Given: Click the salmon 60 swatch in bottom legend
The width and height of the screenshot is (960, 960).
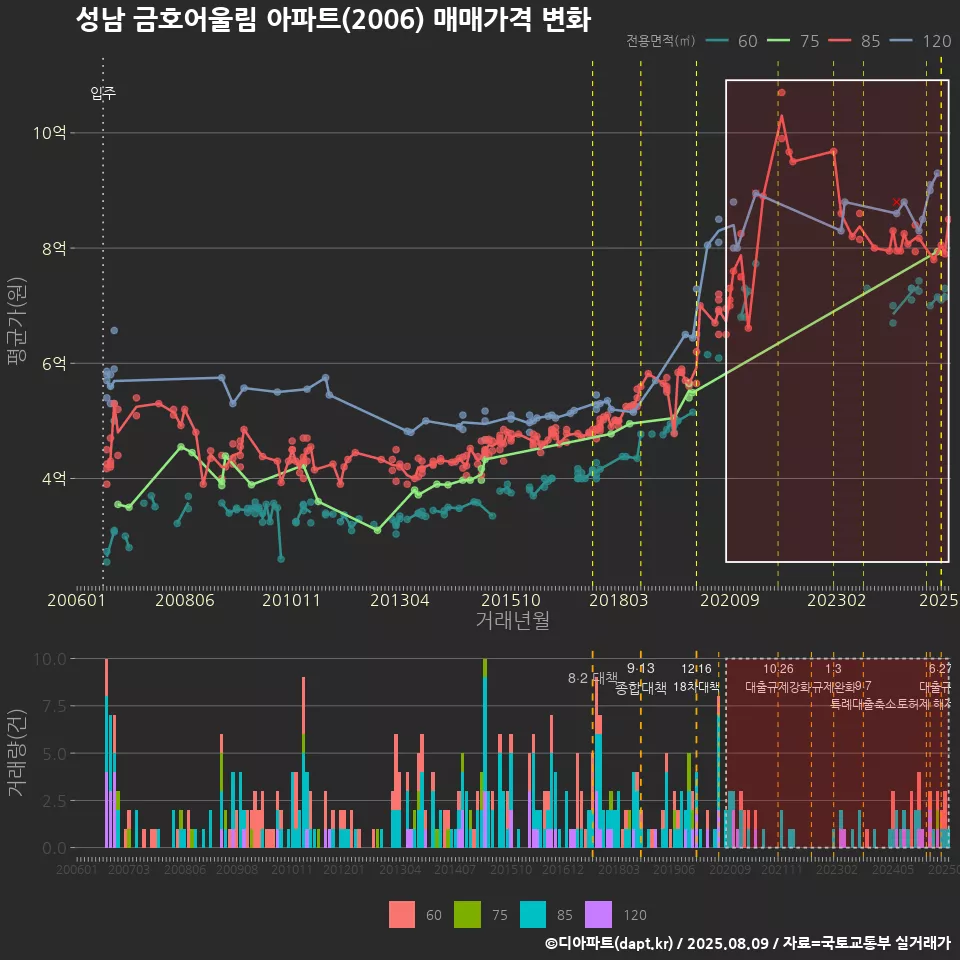Looking at the screenshot, I should coord(402,915).
